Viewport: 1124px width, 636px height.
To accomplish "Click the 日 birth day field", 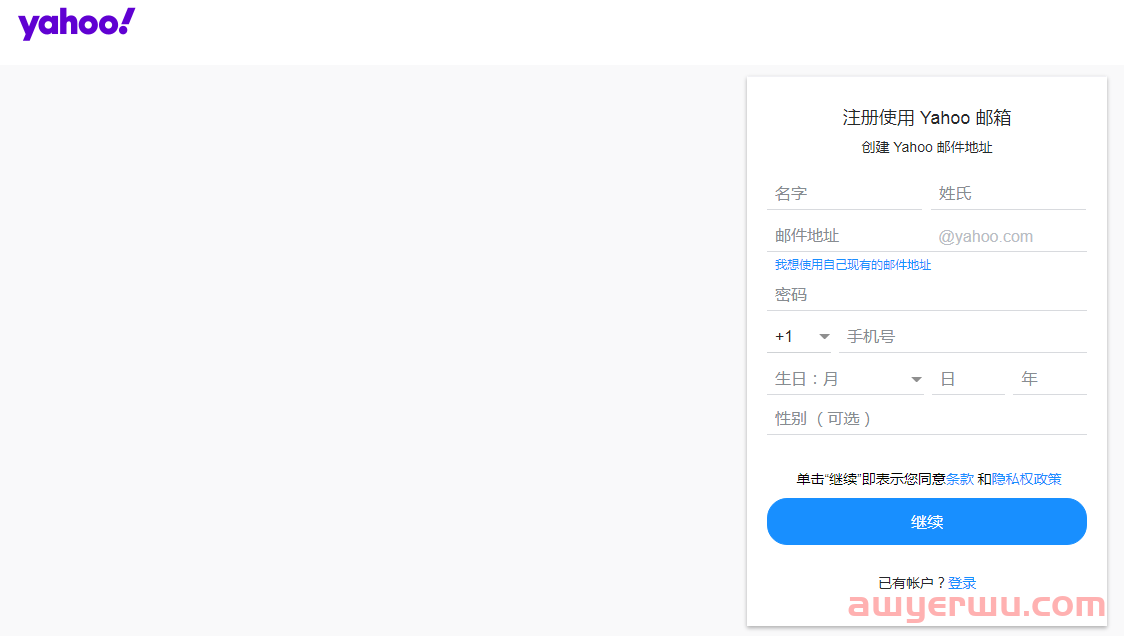I will 968,379.
